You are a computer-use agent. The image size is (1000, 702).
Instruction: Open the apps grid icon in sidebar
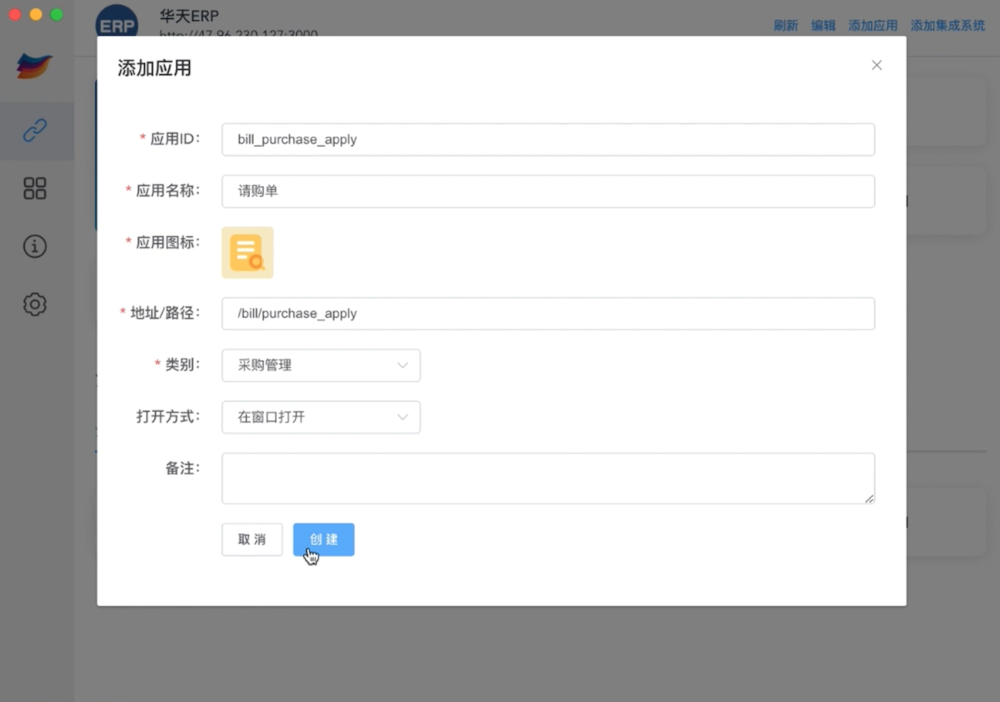coord(35,188)
